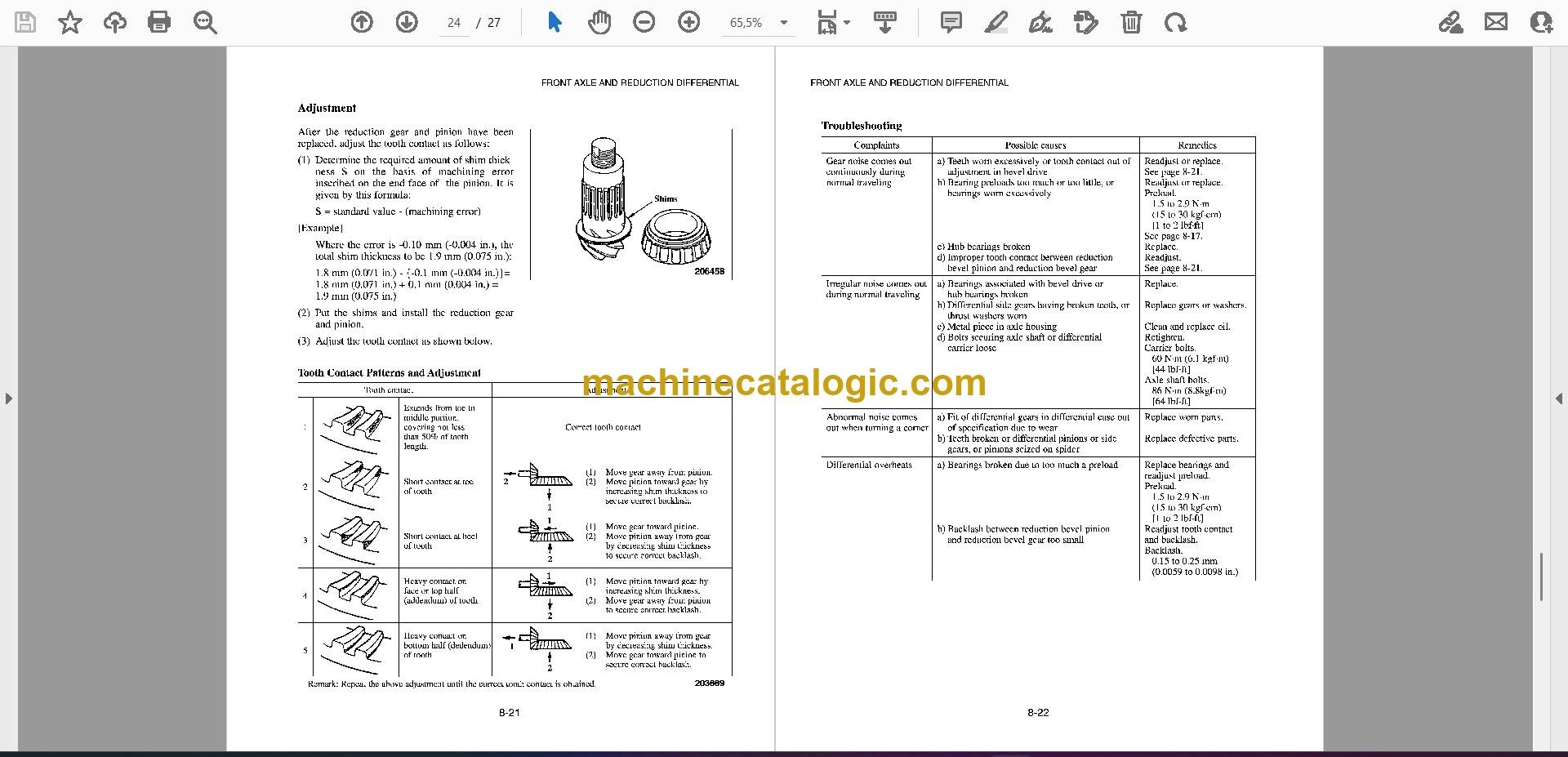The width and height of the screenshot is (1568, 757).
Task: Click figure number '206458'
Action: point(709,271)
